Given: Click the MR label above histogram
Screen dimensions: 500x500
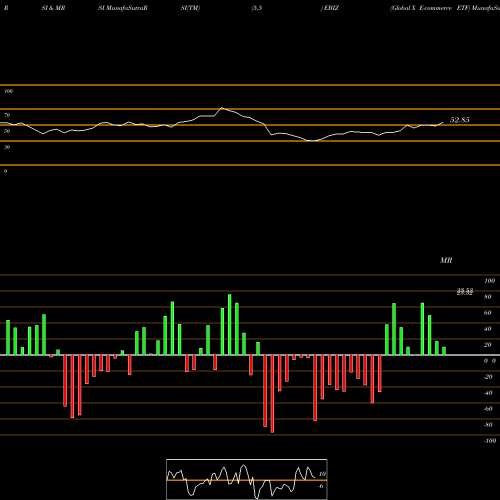Looking at the screenshot, I should pyautogui.click(x=446, y=260).
